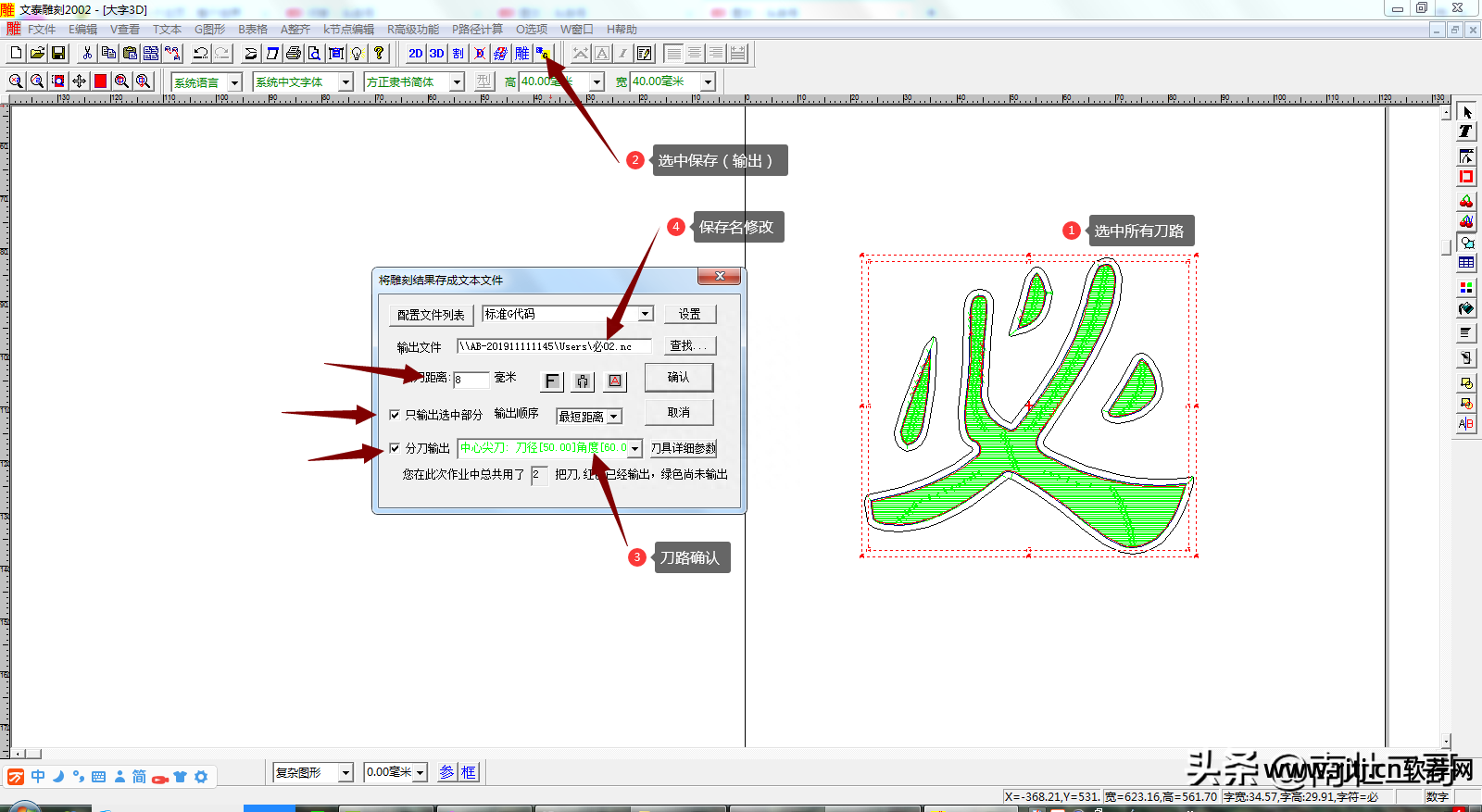Click the 查找... browse button
The height and width of the screenshot is (812, 1482).
tap(688, 346)
